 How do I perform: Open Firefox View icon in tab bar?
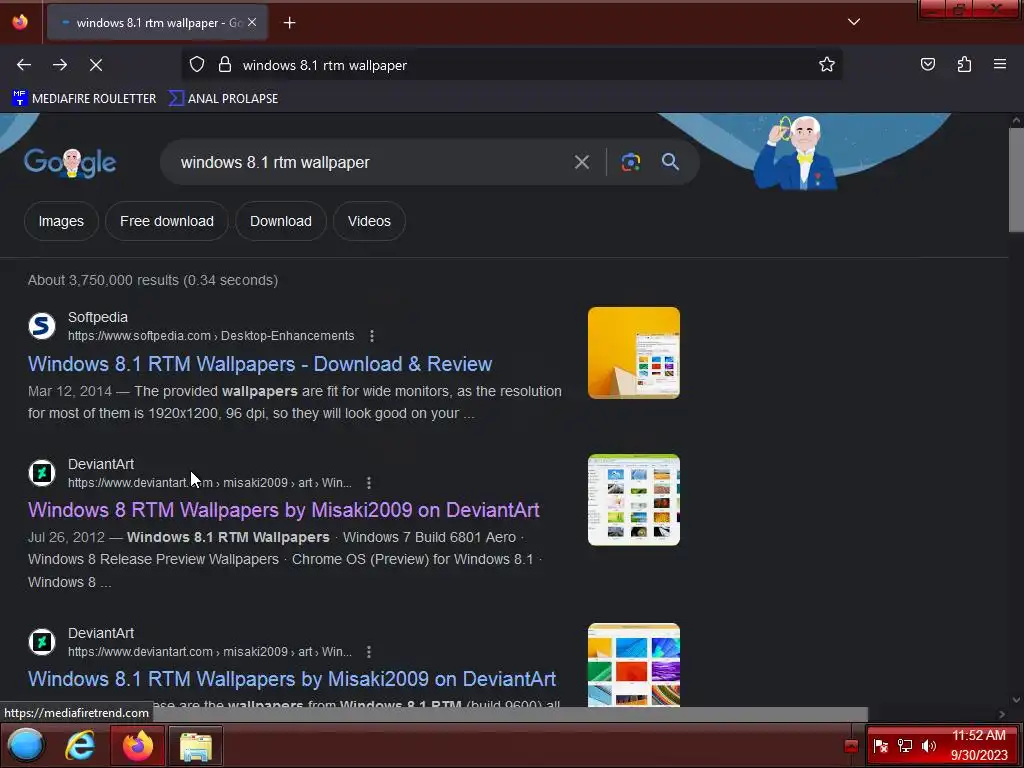tap(20, 22)
